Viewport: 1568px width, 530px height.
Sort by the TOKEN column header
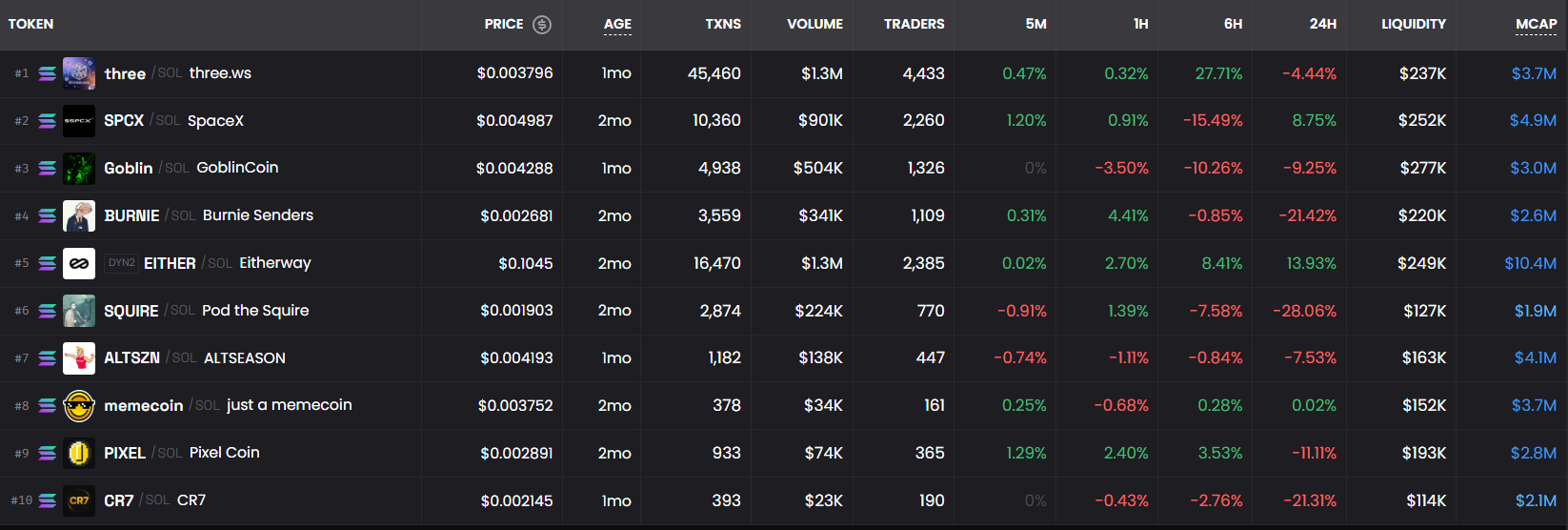click(x=30, y=24)
